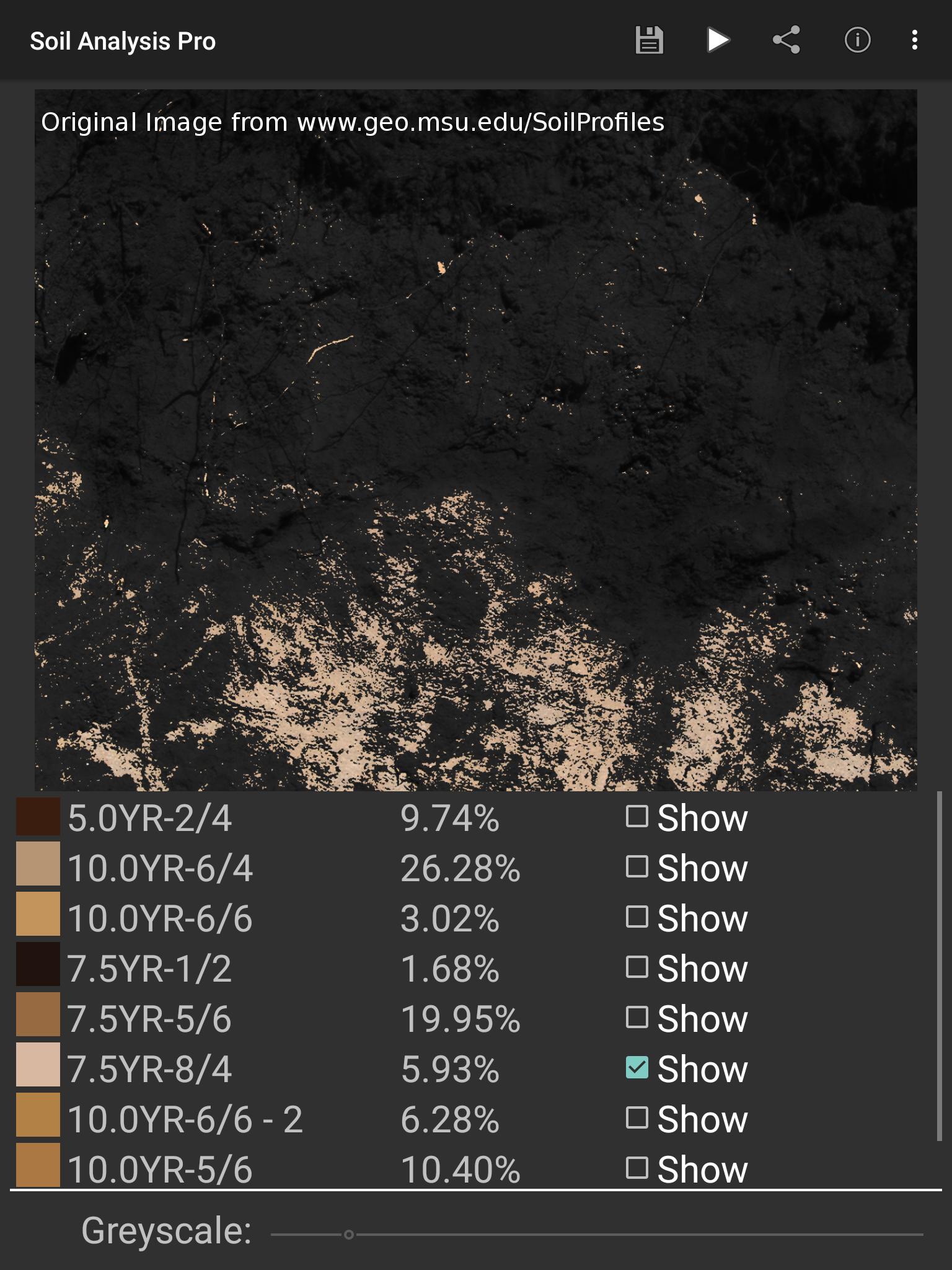Click the 7.5YR-5/6 label
This screenshot has width=952, height=1270.
[x=149, y=1019]
